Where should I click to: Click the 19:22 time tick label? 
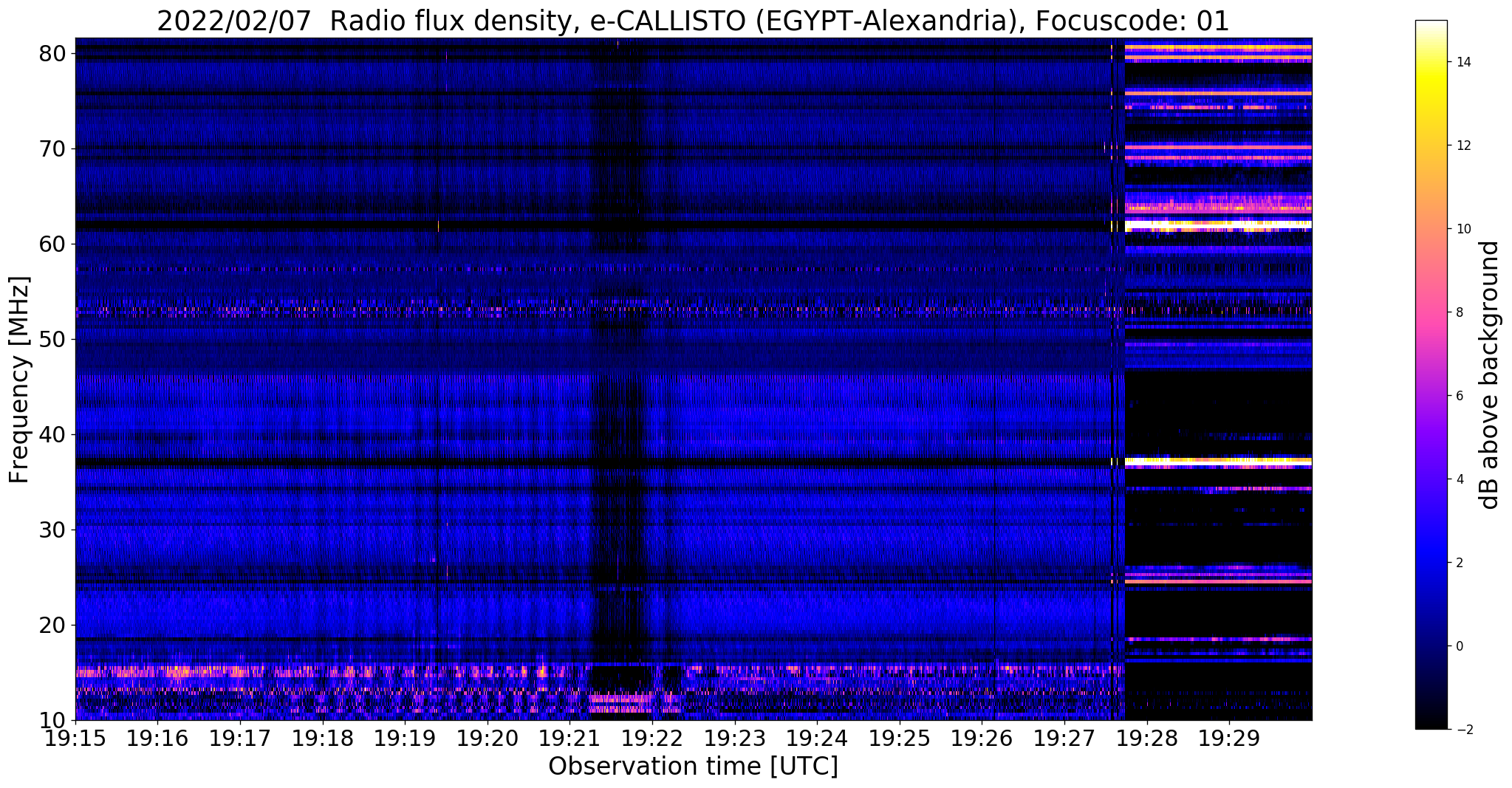pyautogui.click(x=652, y=738)
